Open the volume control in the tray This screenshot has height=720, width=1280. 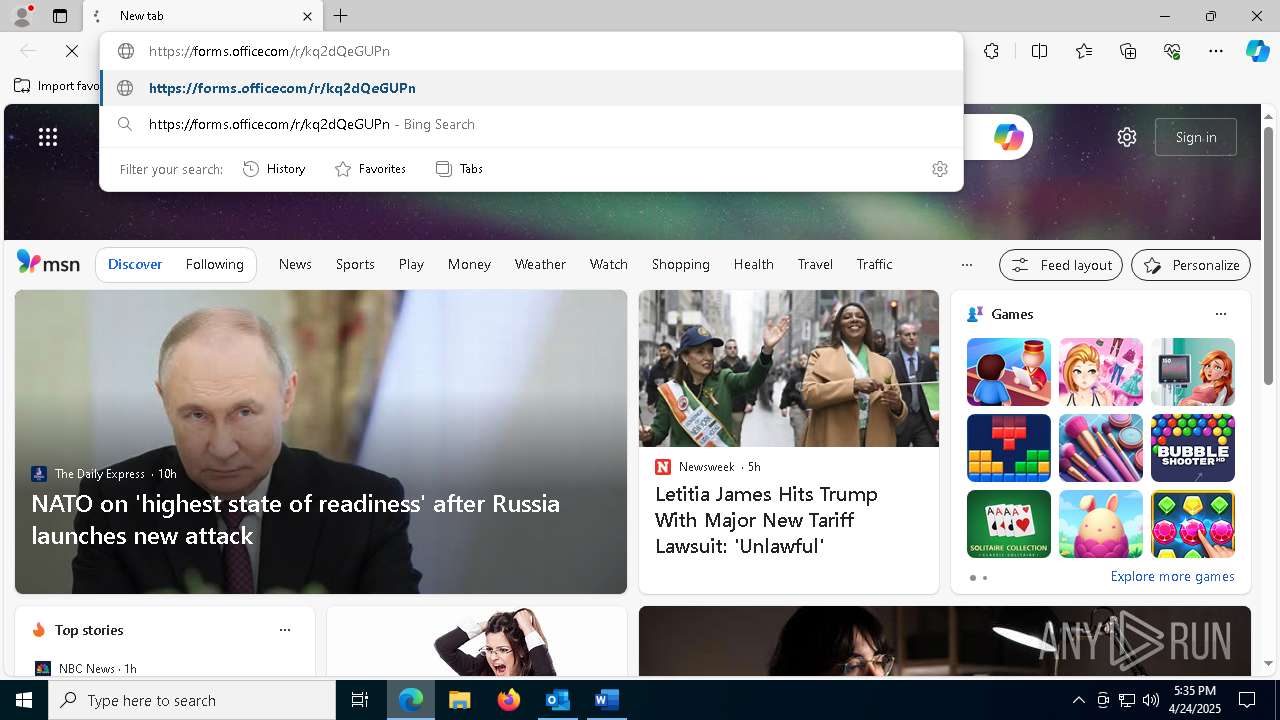click(x=1151, y=700)
